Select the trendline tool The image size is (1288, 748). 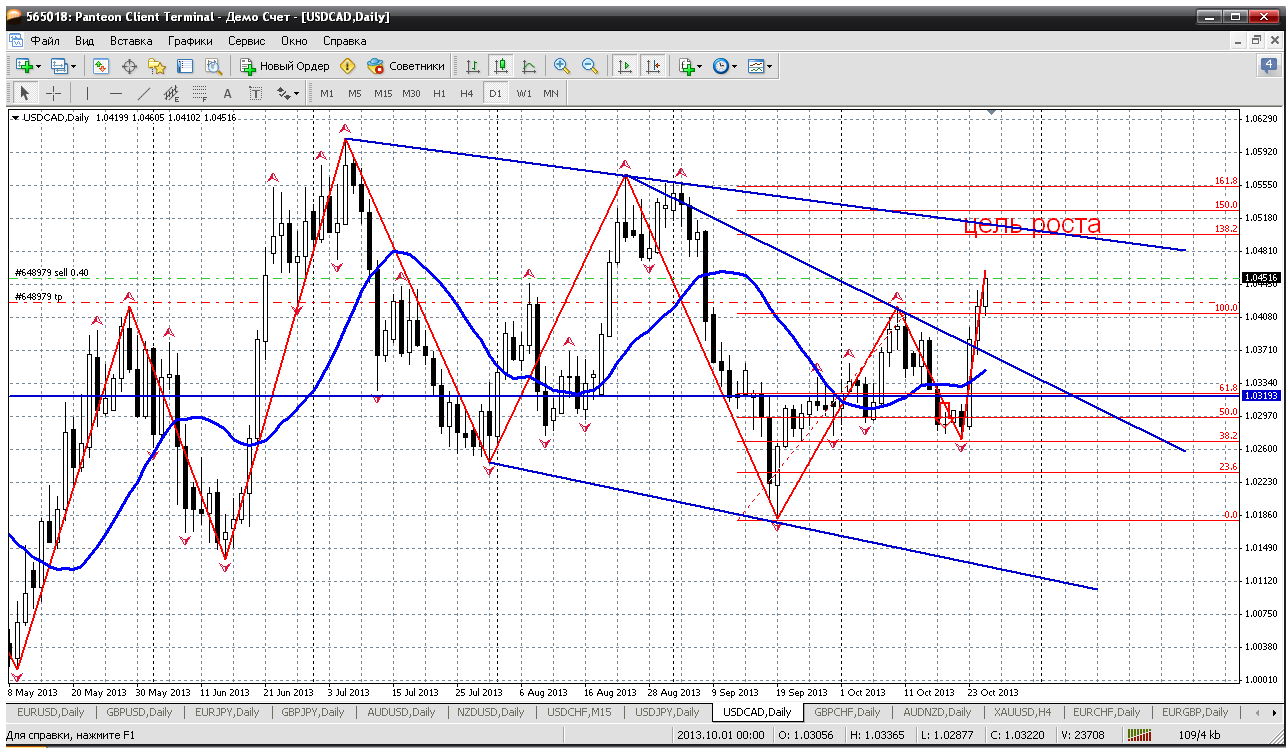pos(144,93)
